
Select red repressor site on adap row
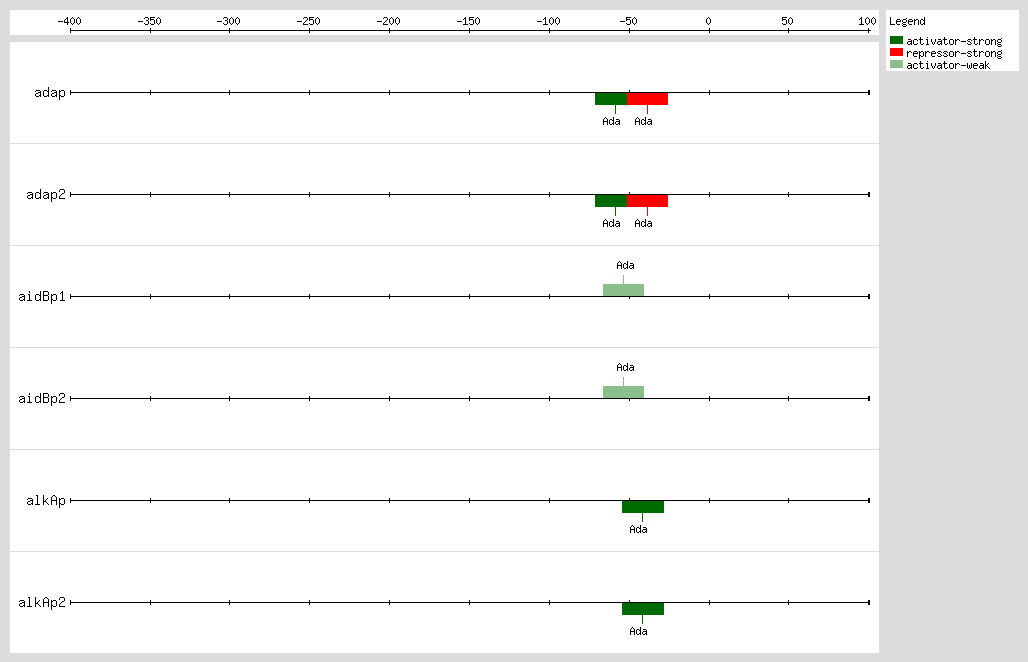pos(648,99)
